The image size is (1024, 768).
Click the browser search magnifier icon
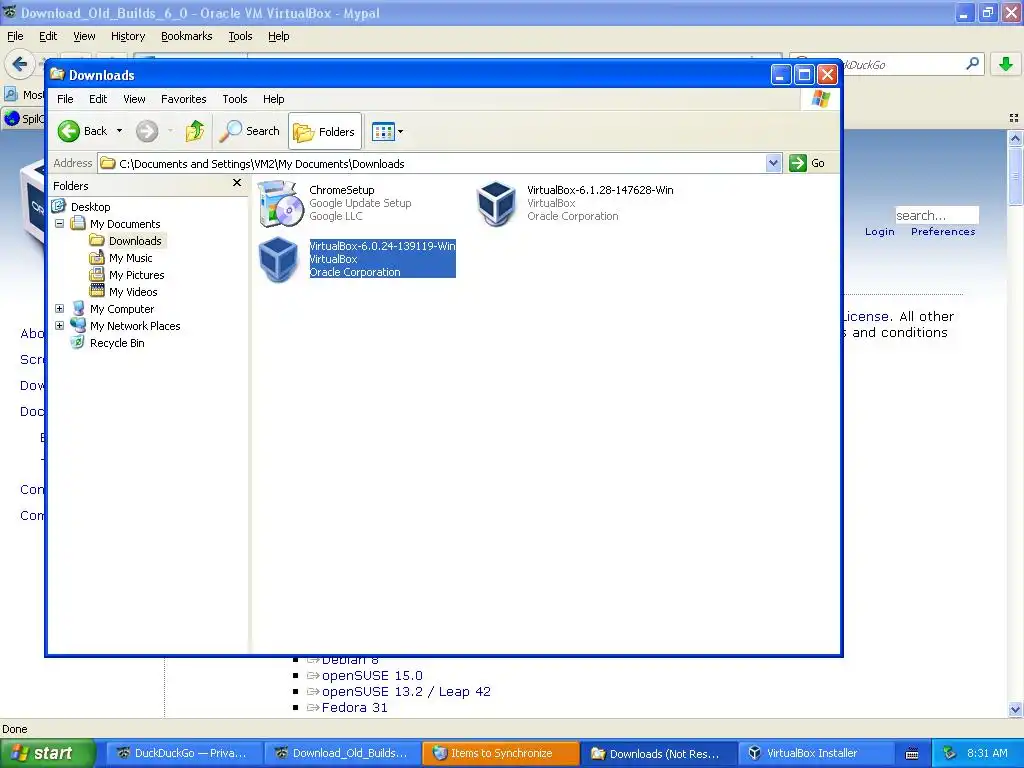coord(972,64)
